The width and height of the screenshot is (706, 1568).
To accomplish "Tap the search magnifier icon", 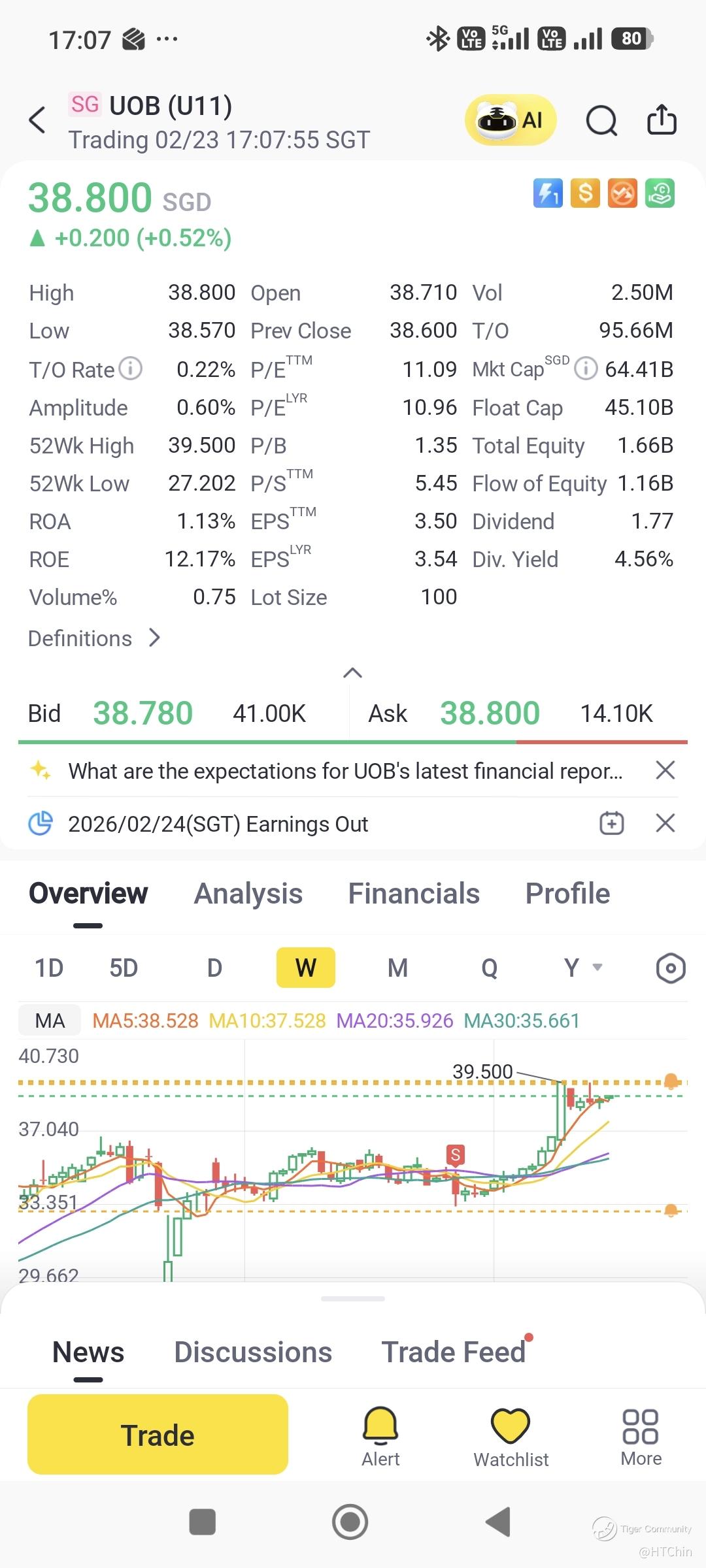I will (601, 120).
